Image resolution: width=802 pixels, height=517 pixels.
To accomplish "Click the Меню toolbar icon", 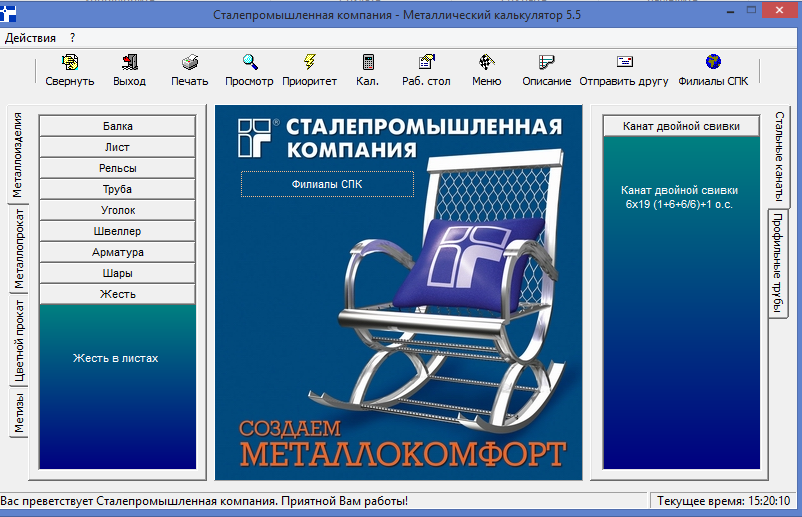I will coord(486,62).
